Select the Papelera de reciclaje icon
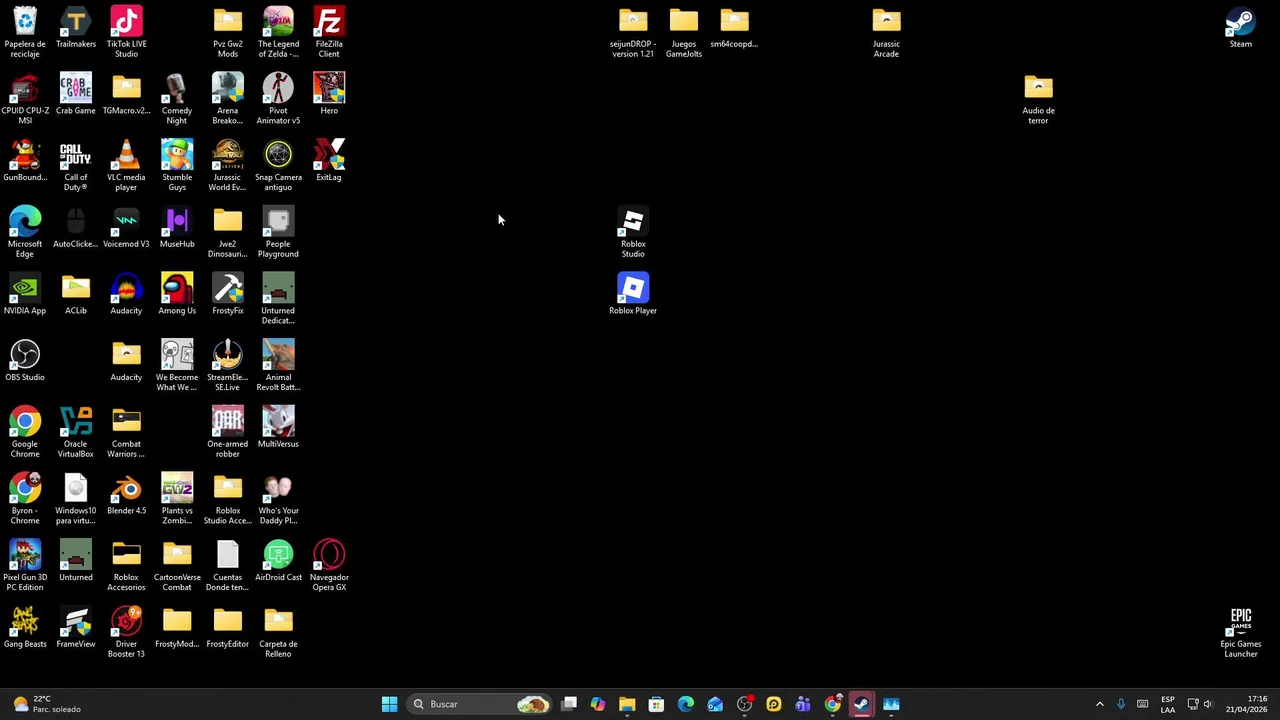 pyautogui.click(x=25, y=32)
